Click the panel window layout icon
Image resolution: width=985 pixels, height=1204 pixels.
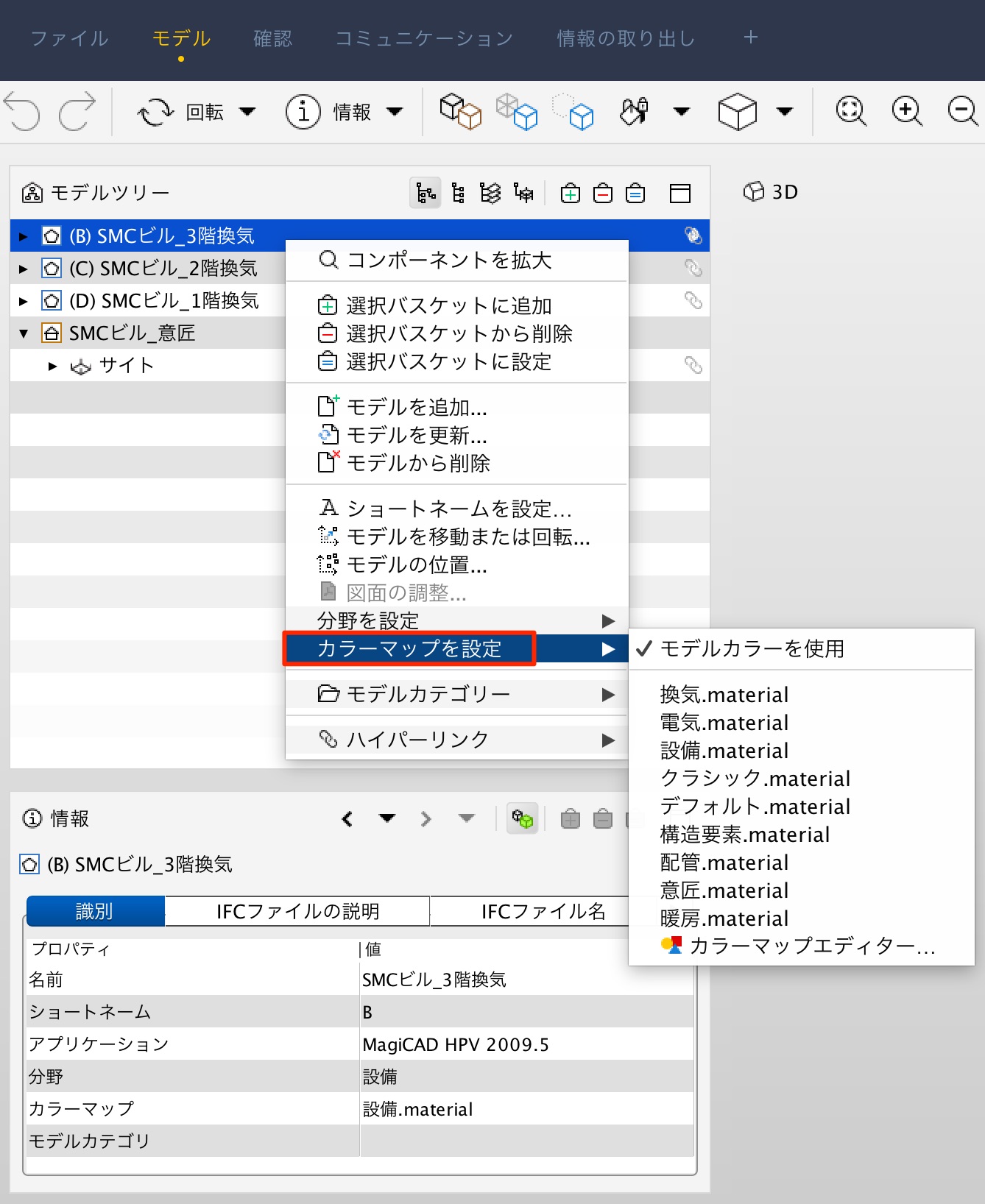[680, 194]
